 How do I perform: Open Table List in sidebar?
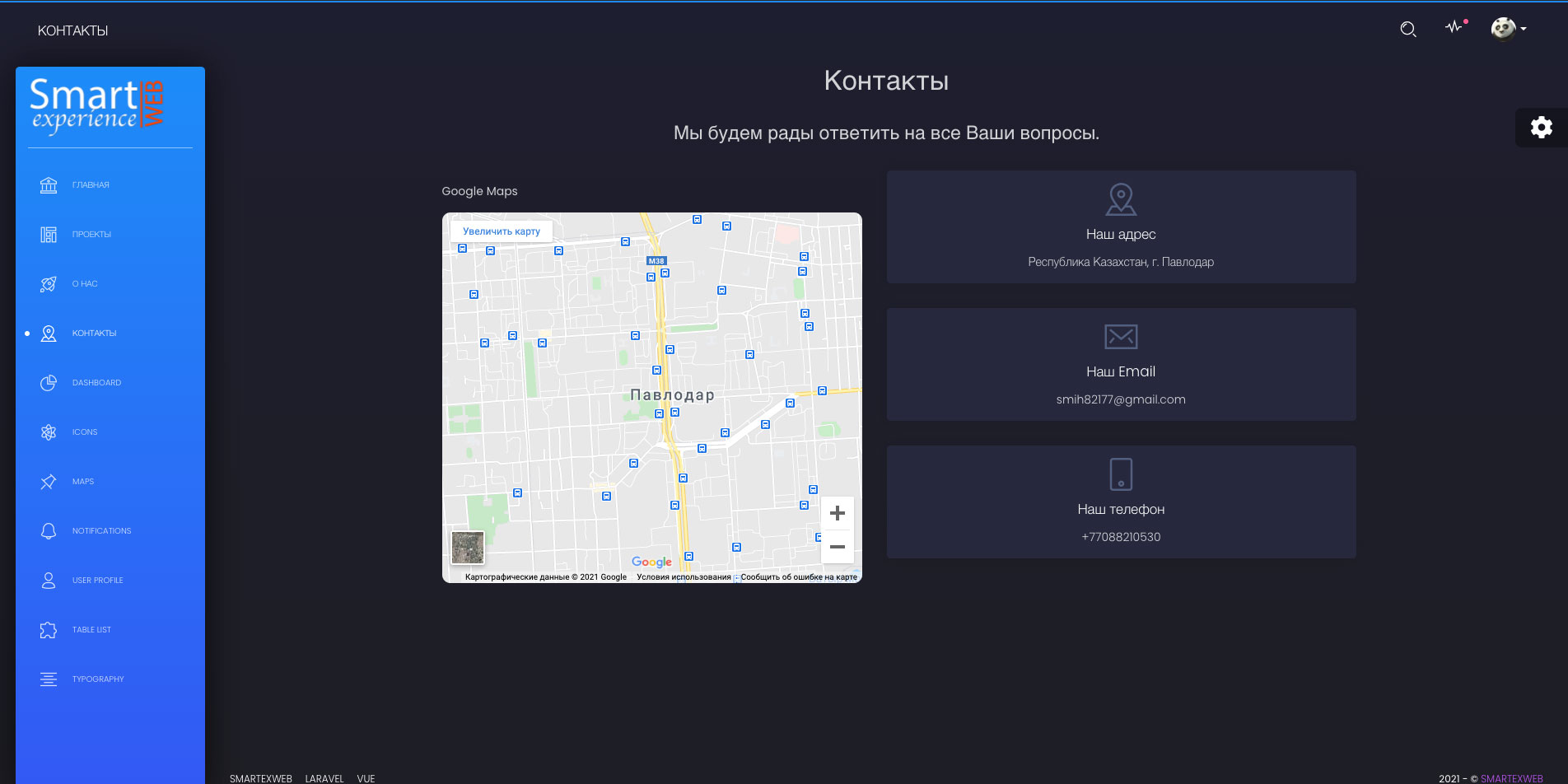[x=91, y=630]
